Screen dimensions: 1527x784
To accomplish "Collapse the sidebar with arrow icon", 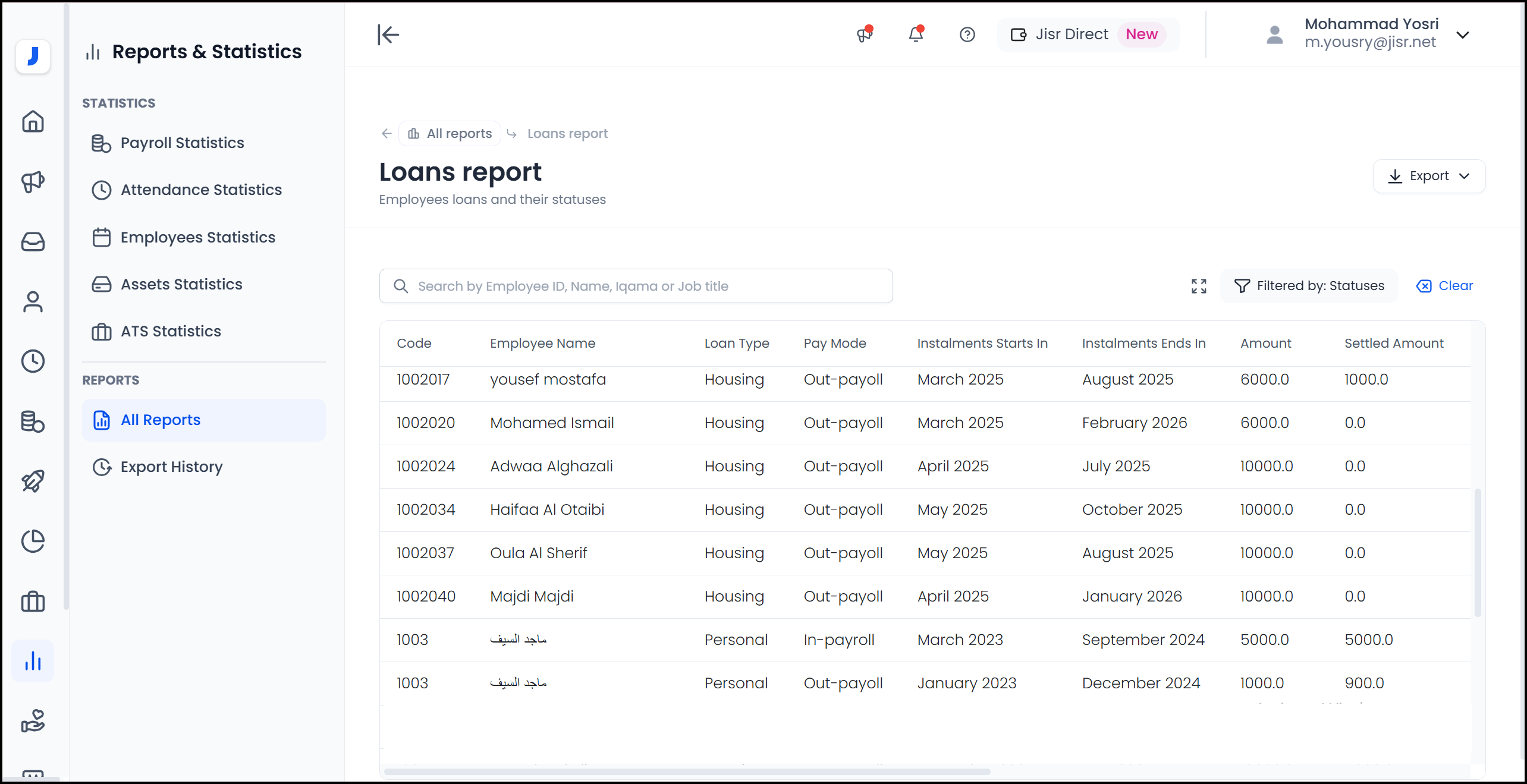I will 388,34.
